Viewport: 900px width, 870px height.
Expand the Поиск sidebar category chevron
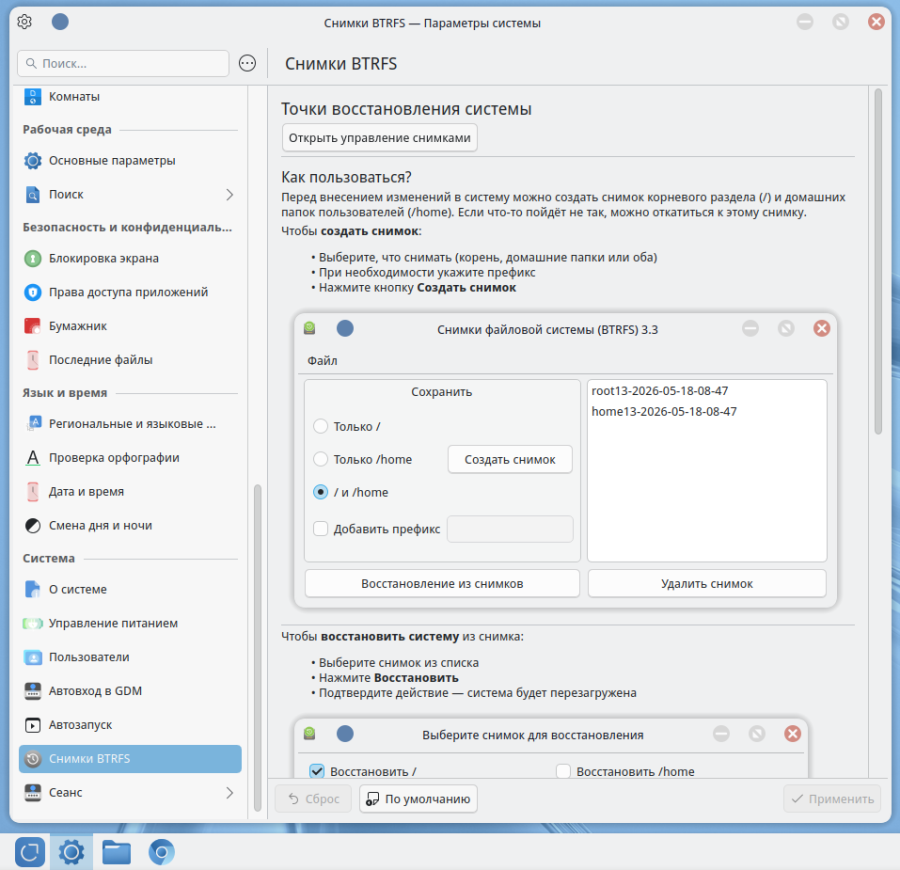tap(230, 195)
